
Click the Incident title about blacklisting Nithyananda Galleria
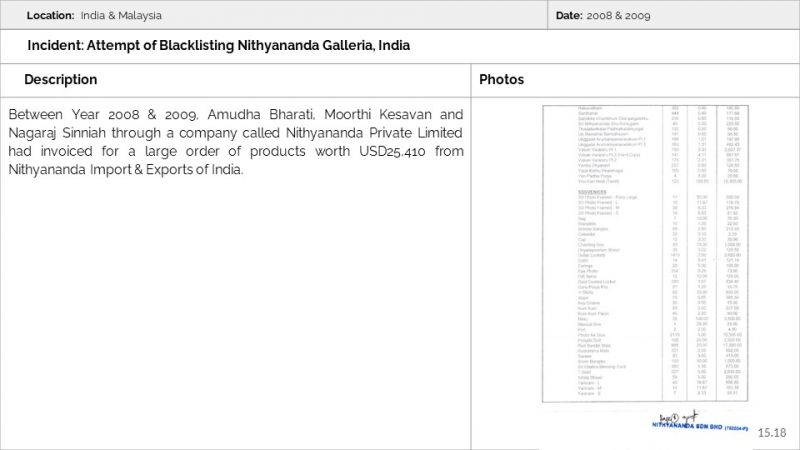[x=218, y=46]
